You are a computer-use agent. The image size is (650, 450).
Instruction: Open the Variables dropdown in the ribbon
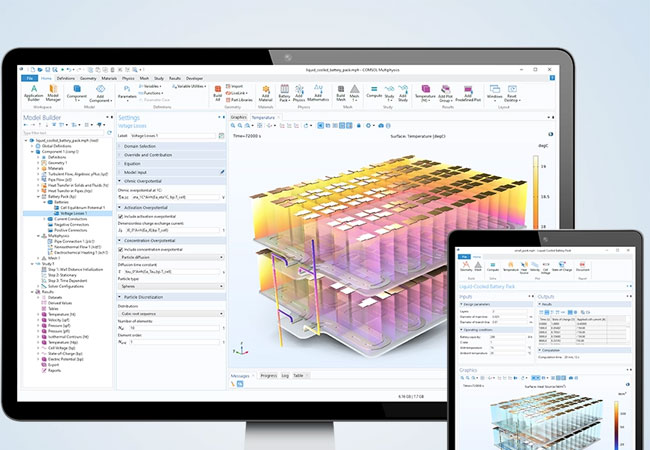coord(150,86)
